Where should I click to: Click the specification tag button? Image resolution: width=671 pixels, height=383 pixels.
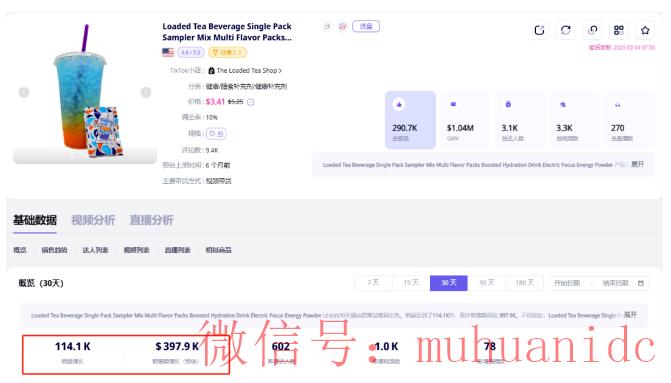point(216,134)
